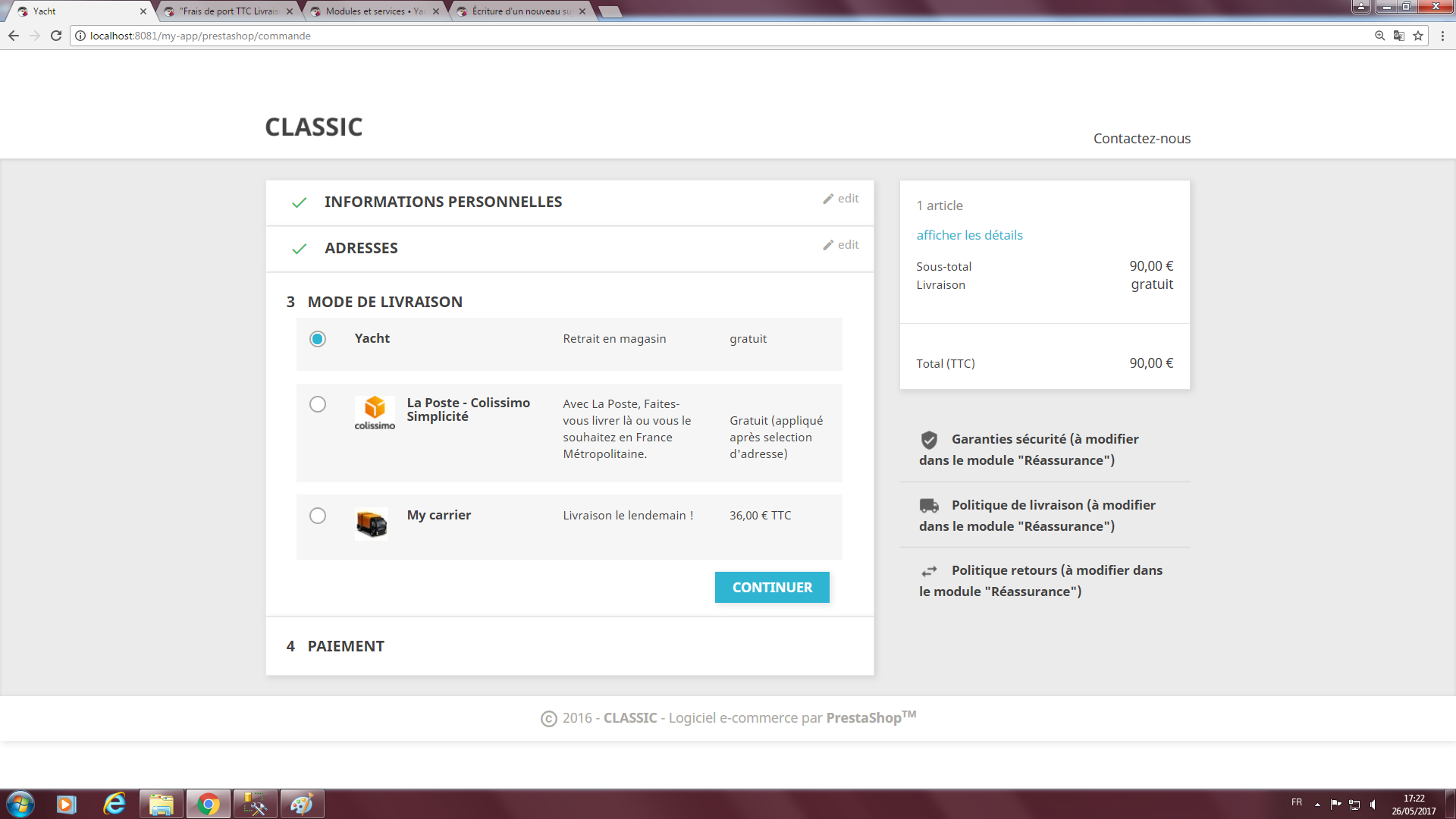This screenshot has width=1456, height=819.
Task: Click the My carrier truck image
Action: [x=372, y=523]
